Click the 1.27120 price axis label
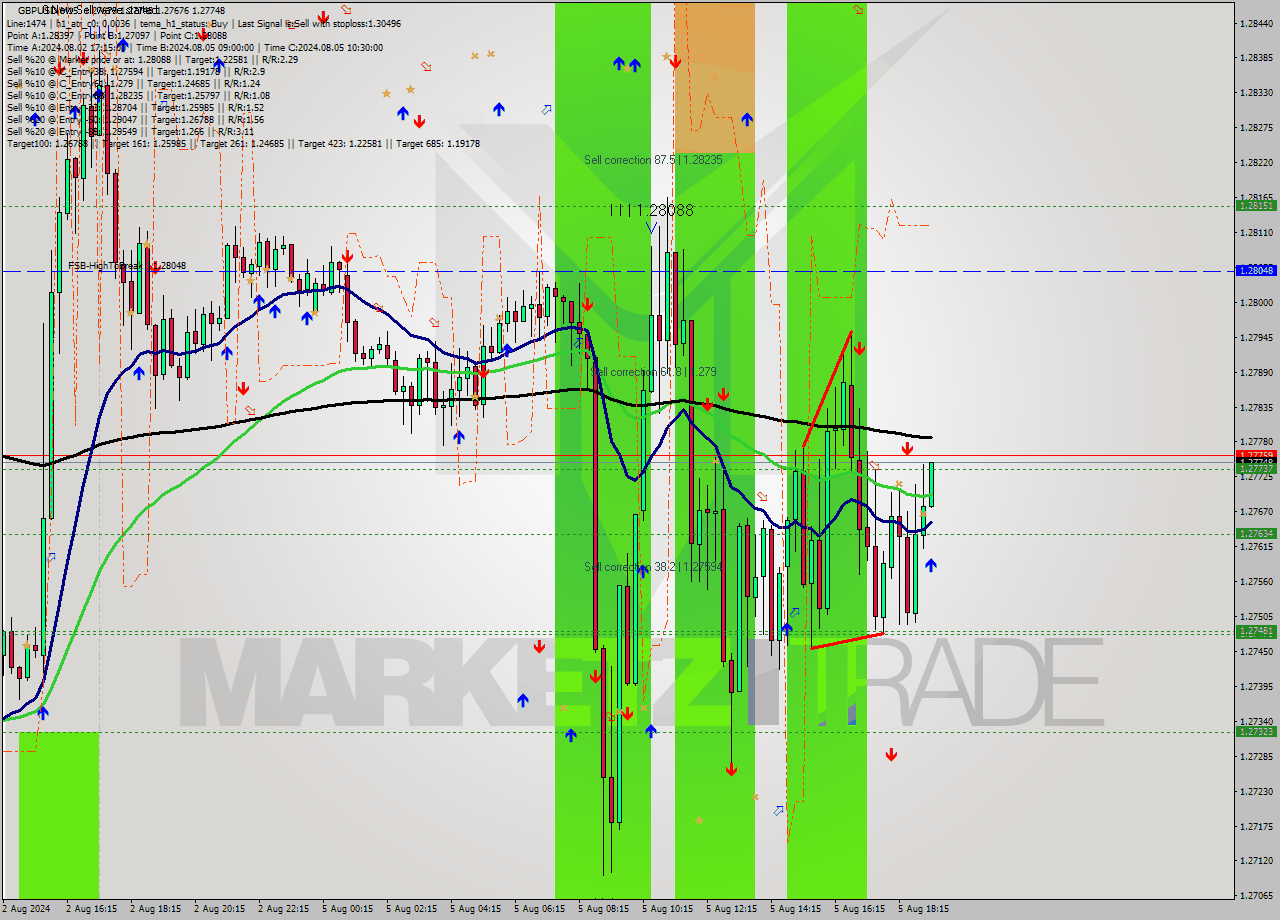The height and width of the screenshot is (920, 1280). 1256,860
